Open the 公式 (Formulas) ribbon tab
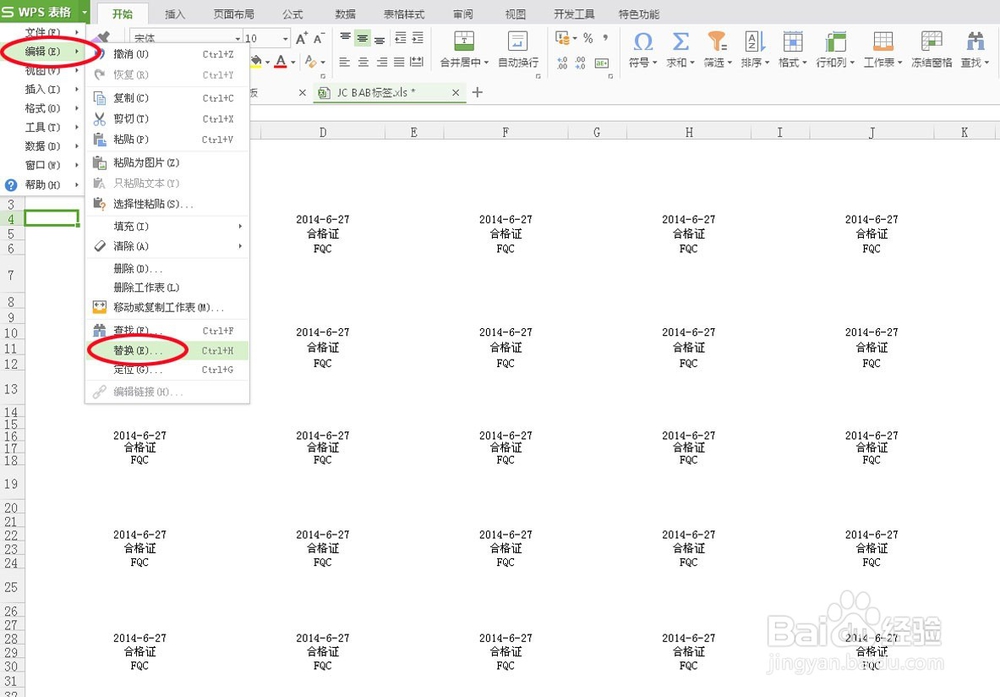 tap(293, 13)
